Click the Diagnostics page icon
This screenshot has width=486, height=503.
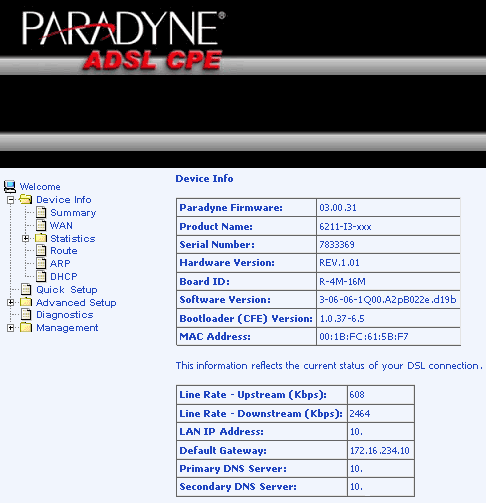(26, 315)
